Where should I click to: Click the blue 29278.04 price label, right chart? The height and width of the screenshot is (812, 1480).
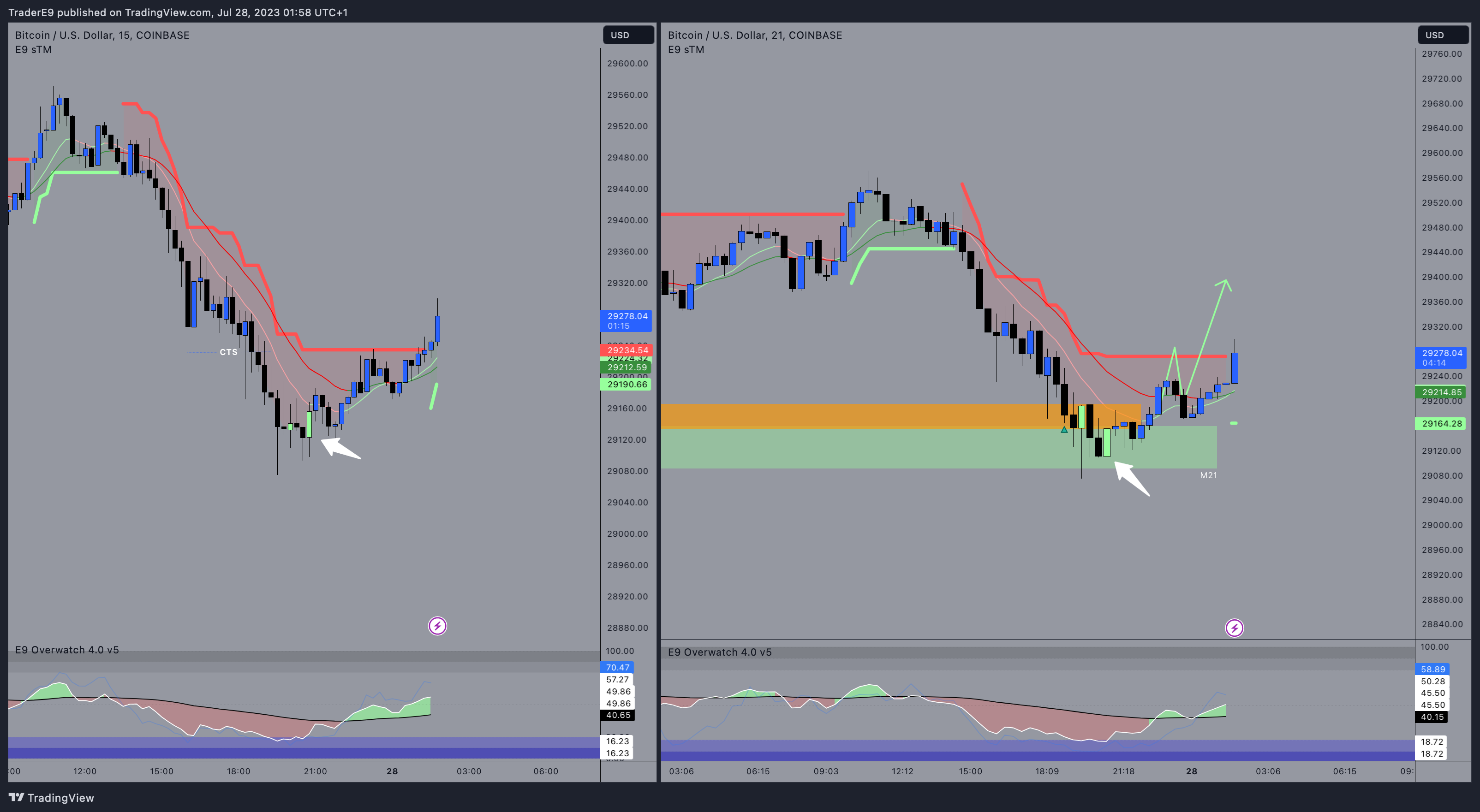[x=1440, y=357]
